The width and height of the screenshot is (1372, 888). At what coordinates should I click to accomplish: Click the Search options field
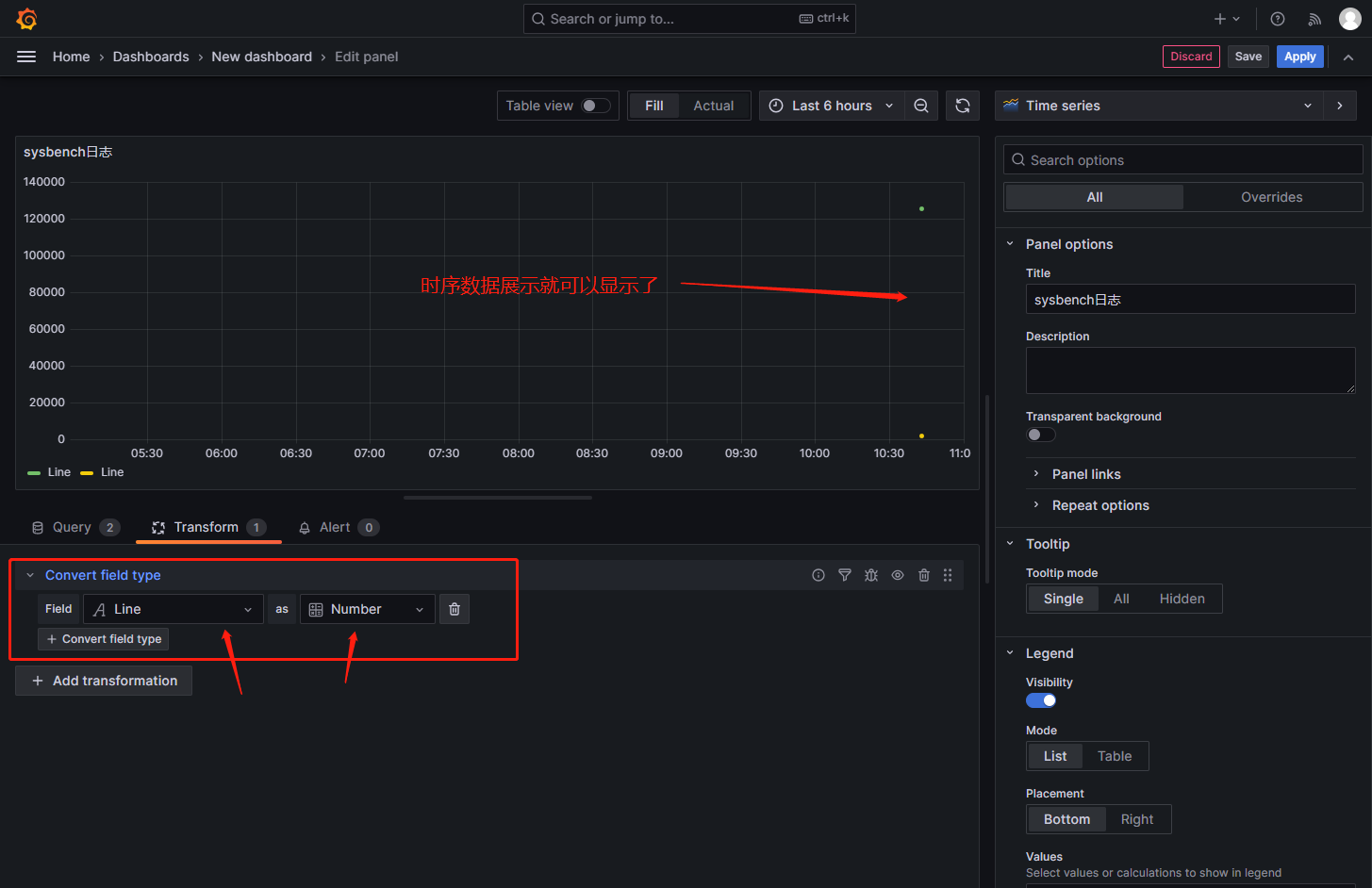click(1182, 160)
